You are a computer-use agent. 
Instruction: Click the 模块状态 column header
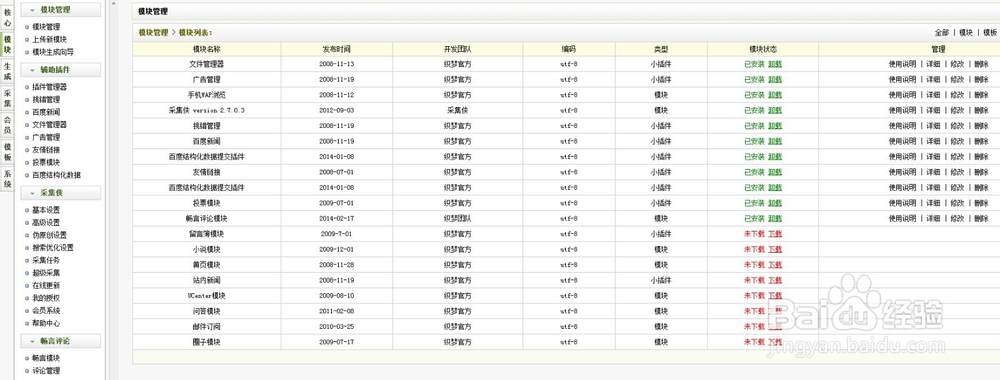point(763,49)
